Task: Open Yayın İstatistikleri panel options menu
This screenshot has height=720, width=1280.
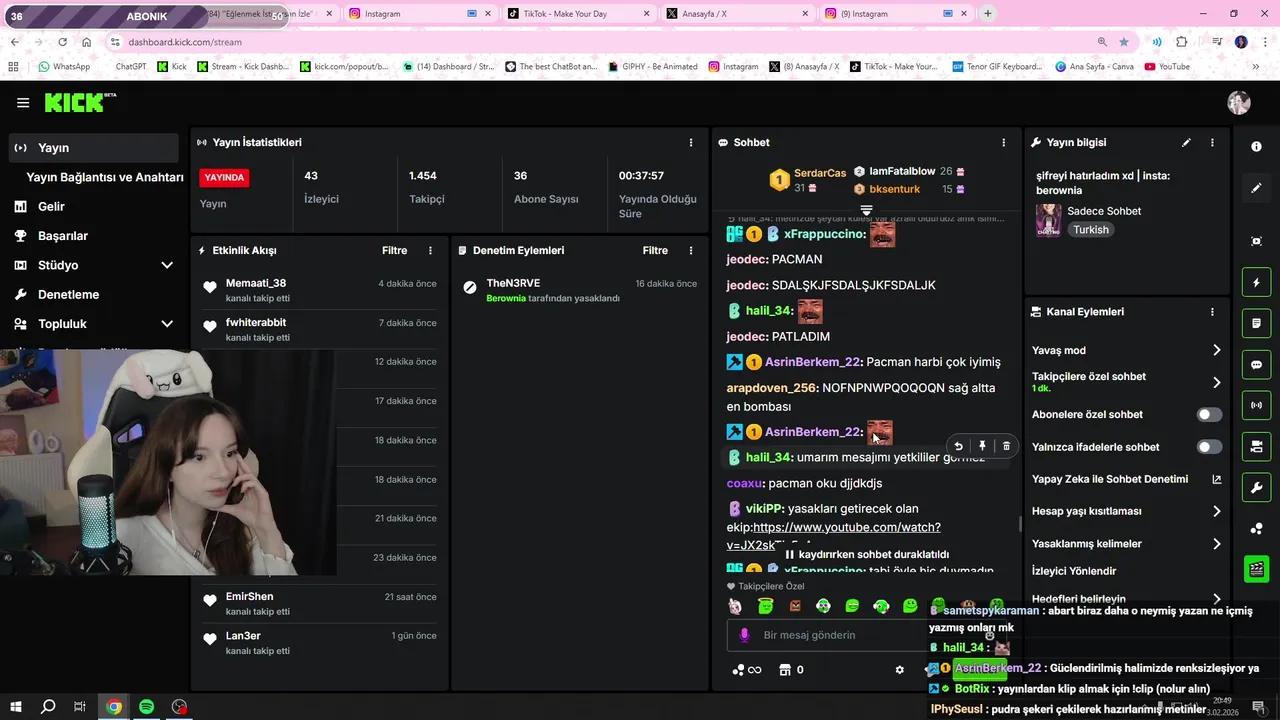Action: tap(690, 142)
